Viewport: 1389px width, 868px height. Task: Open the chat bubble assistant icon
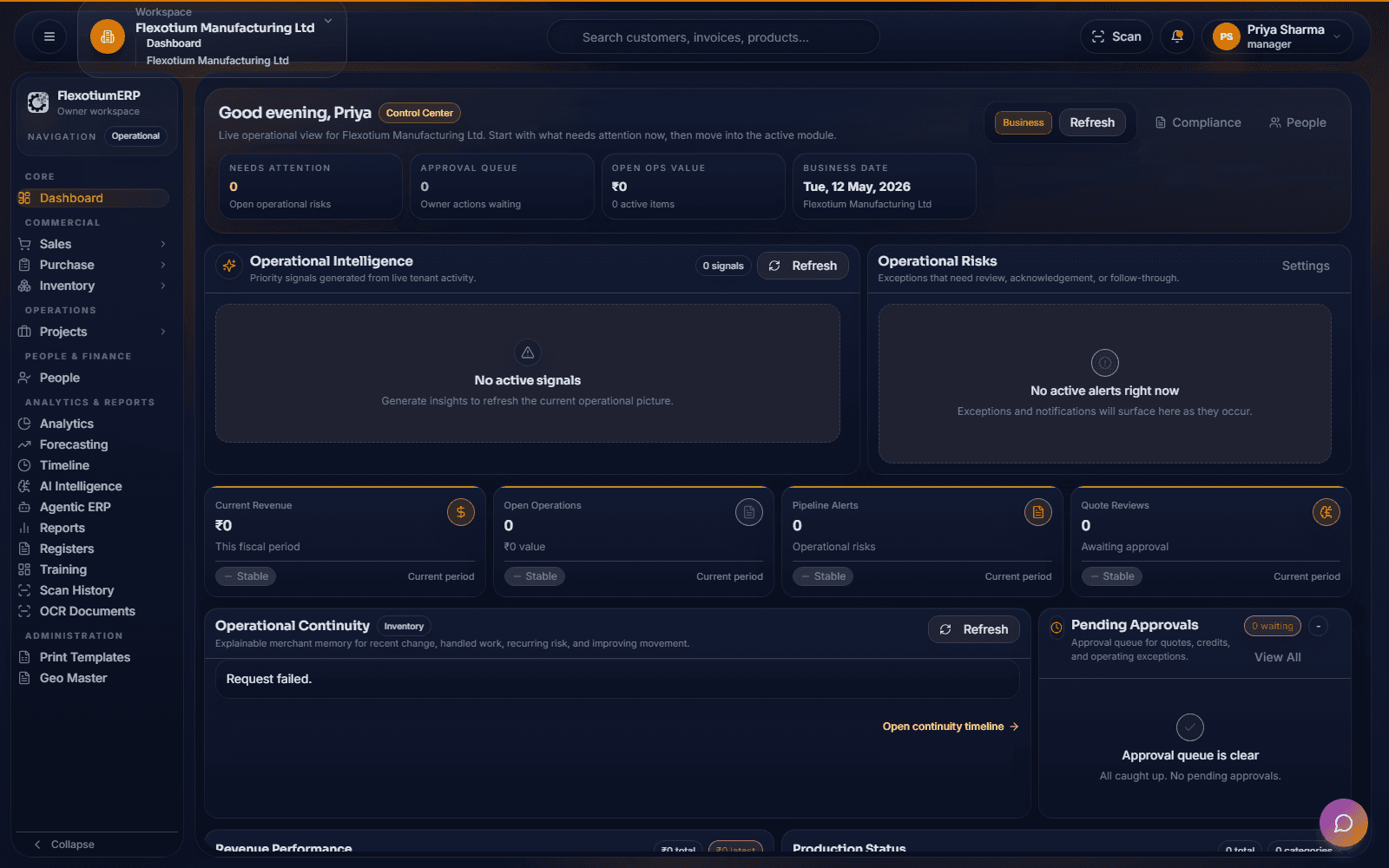click(1344, 823)
